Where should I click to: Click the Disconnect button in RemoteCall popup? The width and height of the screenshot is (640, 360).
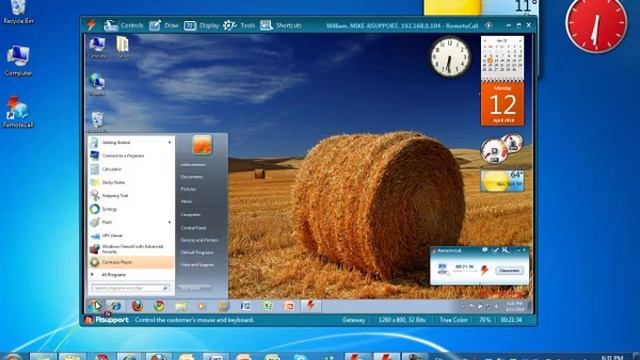coord(509,270)
